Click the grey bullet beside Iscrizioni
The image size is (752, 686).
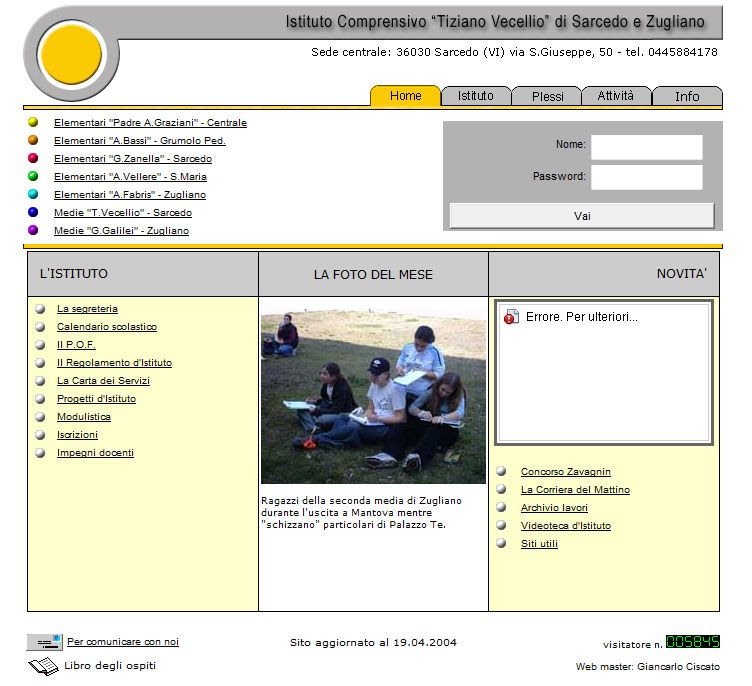tap(40, 435)
